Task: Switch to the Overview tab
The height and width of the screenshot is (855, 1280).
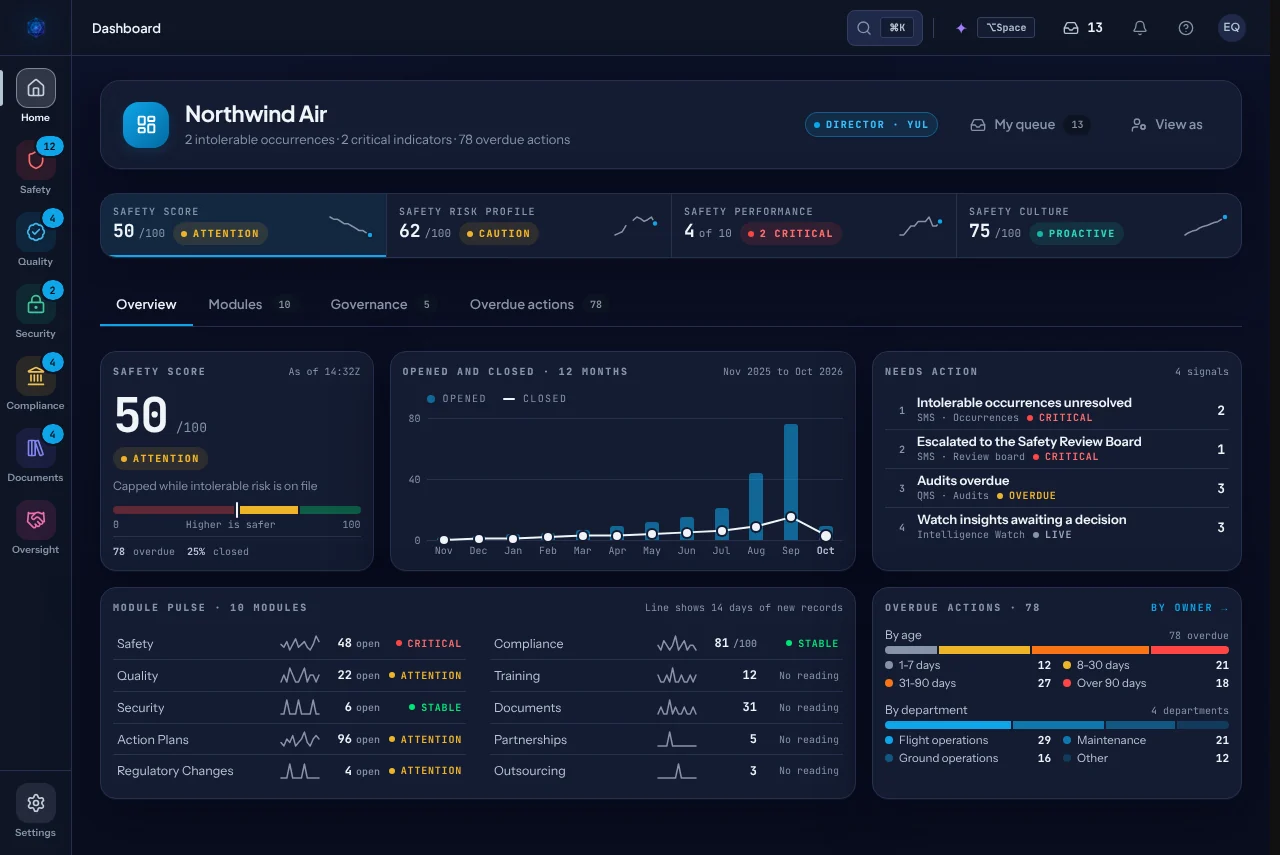Action: click(146, 304)
